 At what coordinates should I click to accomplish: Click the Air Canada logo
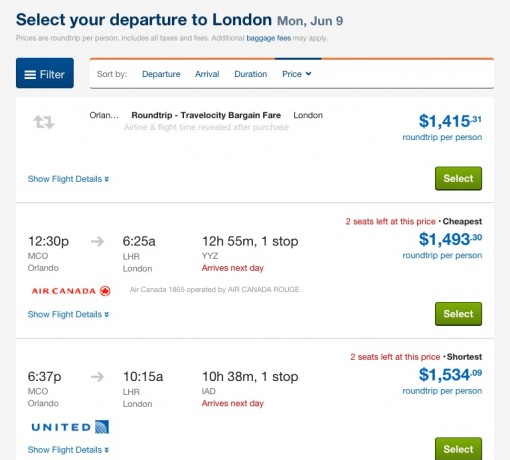[71, 291]
